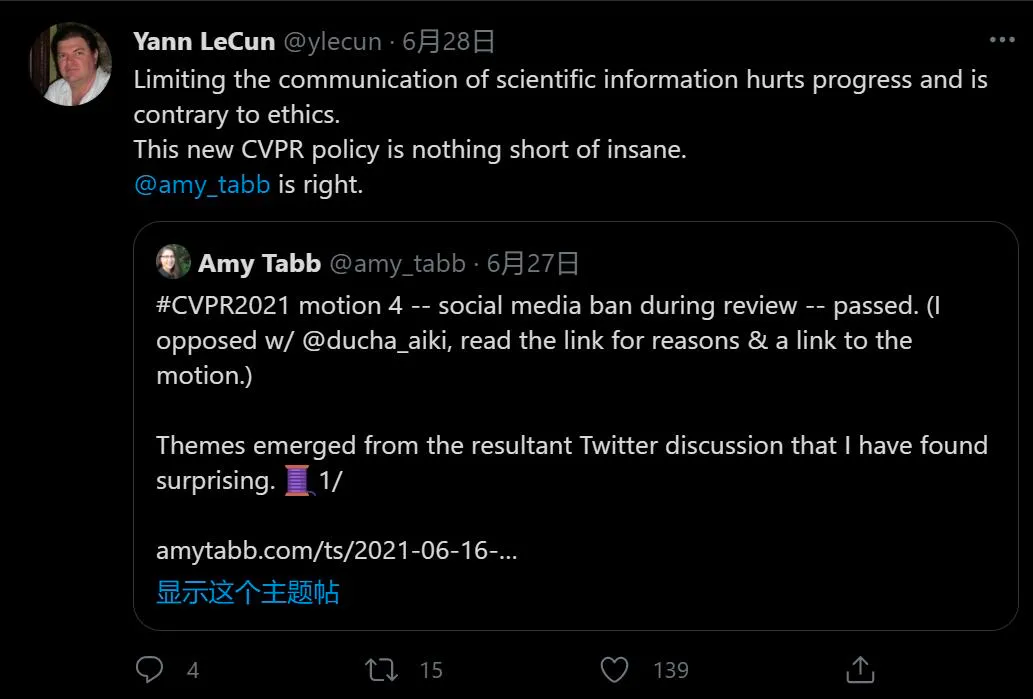Screen dimensions: 1033x699
Task: Click the 显示这个主题帖 link
Action: coord(247,591)
